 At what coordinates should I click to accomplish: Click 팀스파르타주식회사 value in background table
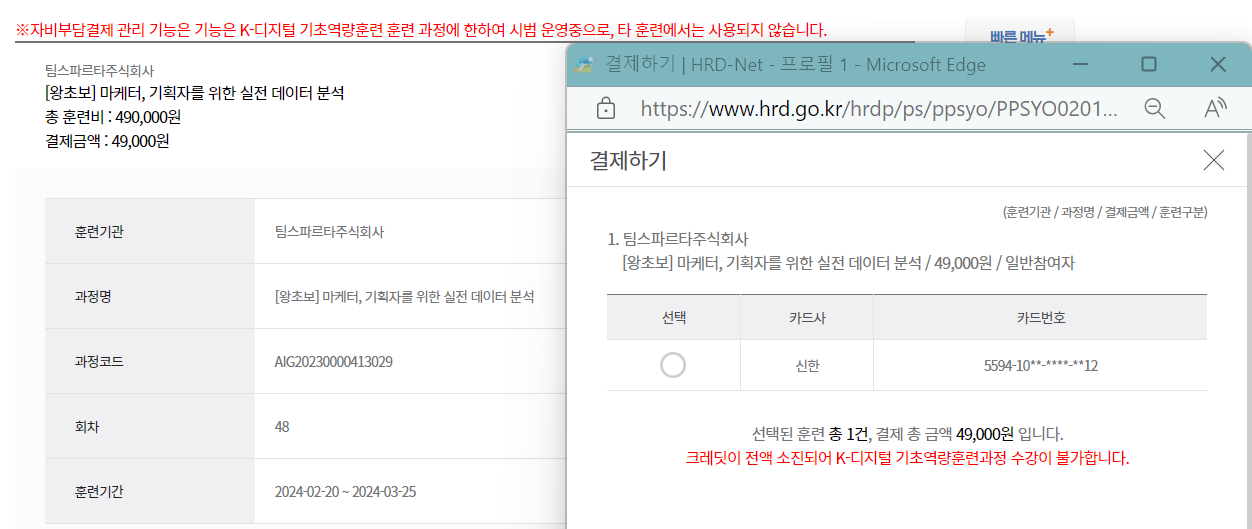[329, 231]
